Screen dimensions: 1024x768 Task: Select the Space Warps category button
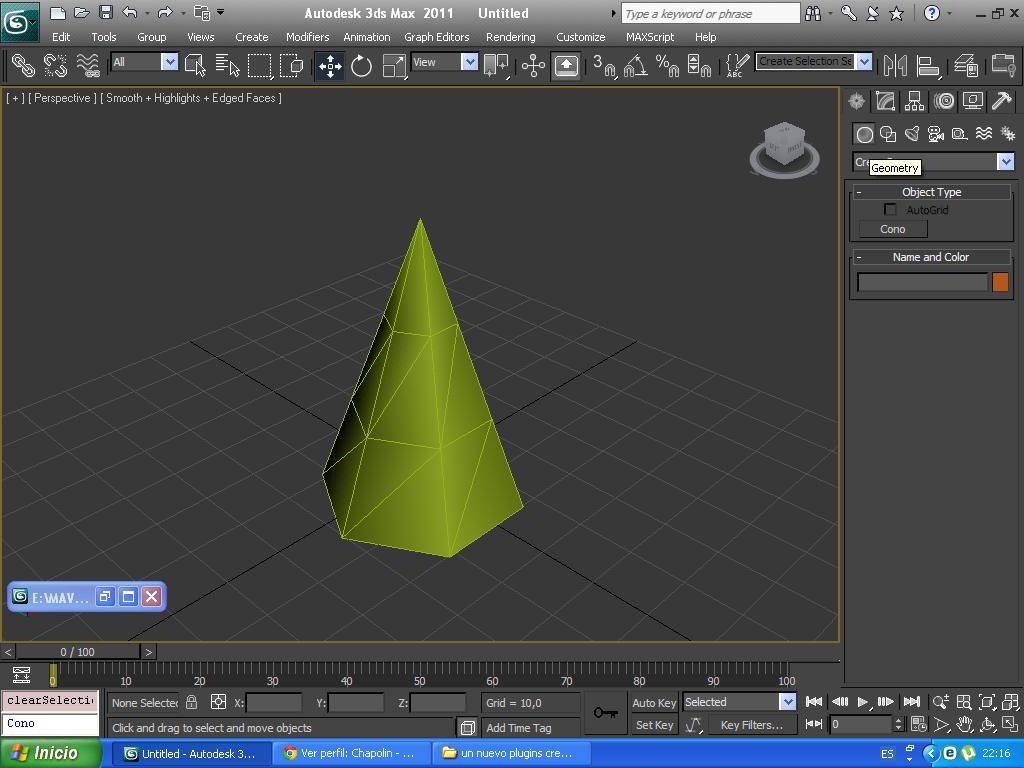coord(984,135)
